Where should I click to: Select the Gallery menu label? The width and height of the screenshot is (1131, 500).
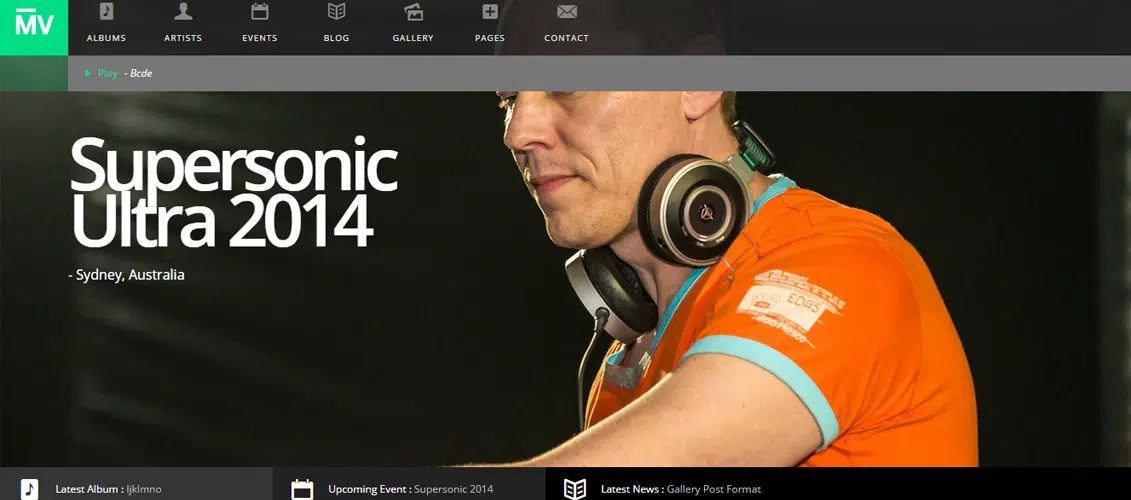coord(413,38)
